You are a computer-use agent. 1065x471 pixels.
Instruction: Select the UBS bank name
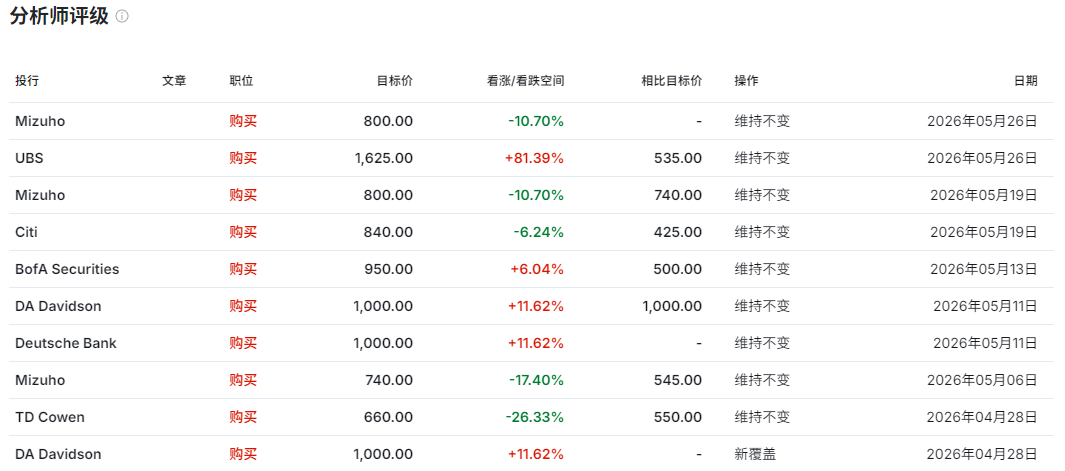(x=29, y=158)
